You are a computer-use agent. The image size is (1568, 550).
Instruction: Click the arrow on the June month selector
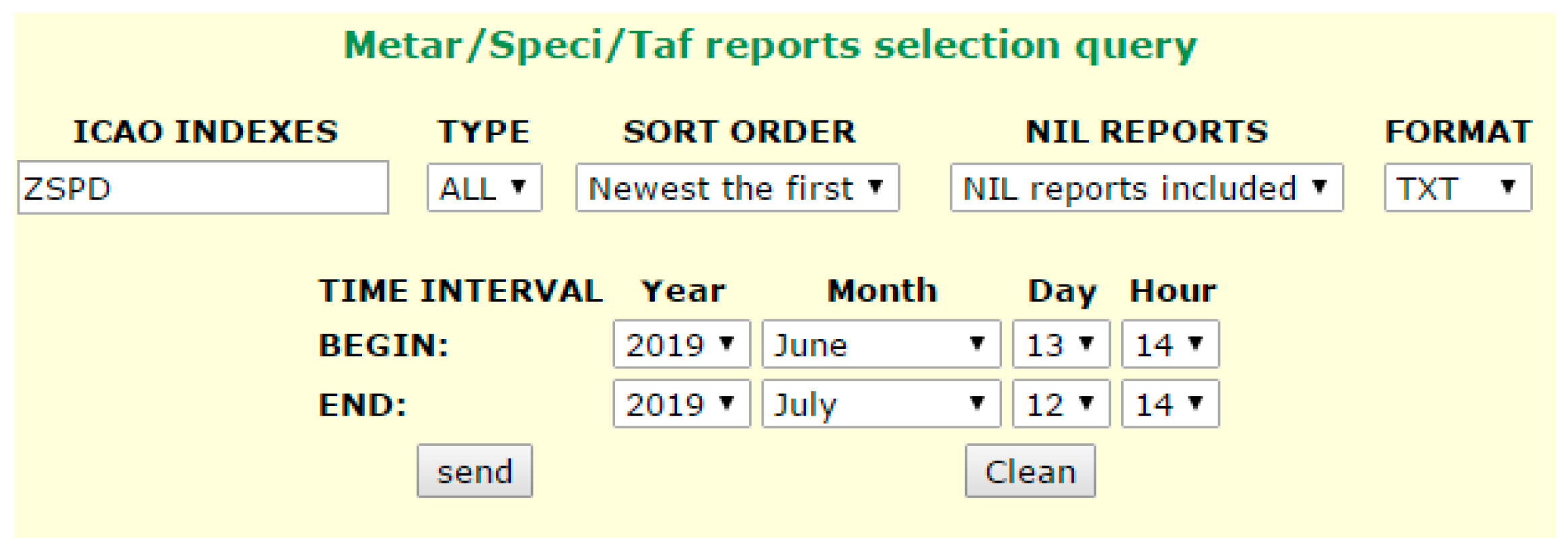pyautogui.click(x=977, y=344)
